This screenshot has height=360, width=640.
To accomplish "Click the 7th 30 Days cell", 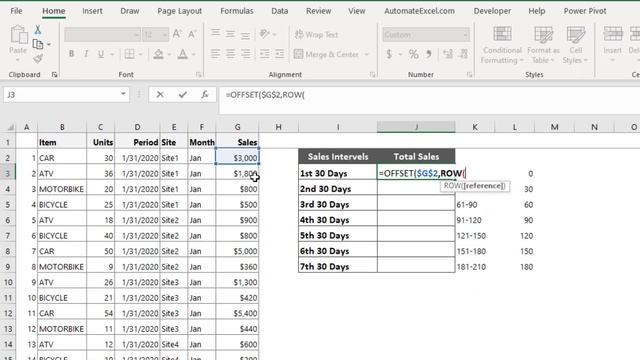I will [338, 267].
